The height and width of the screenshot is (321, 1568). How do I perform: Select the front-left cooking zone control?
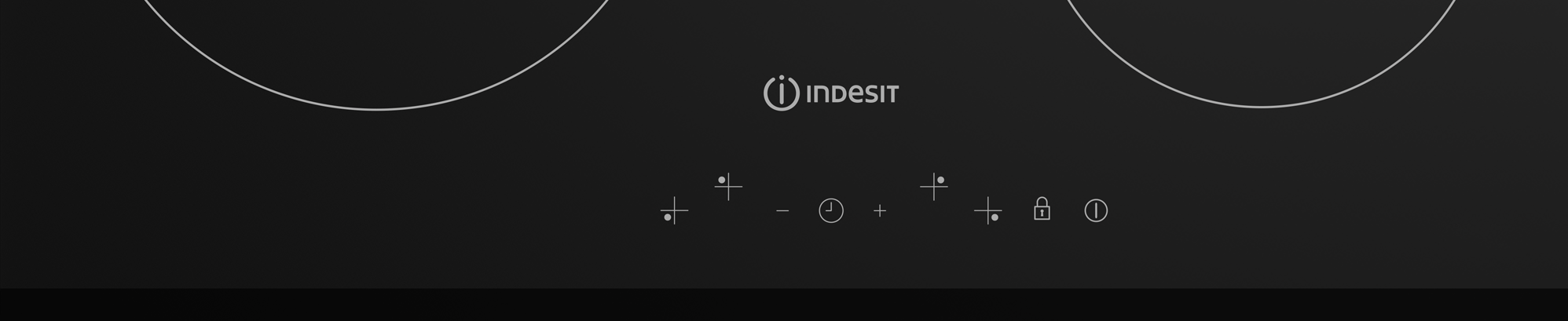pyautogui.click(x=674, y=210)
